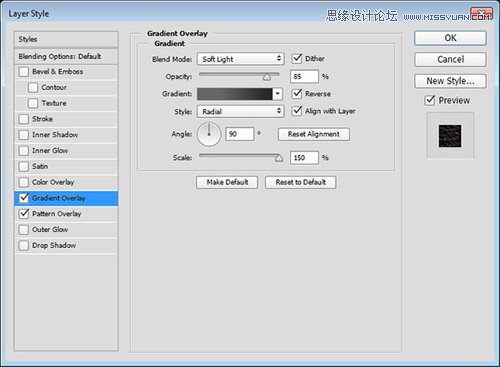Toggle the Dither checkbox
The width and height of the screenshot is (500, 367).
tap(297, 59)
